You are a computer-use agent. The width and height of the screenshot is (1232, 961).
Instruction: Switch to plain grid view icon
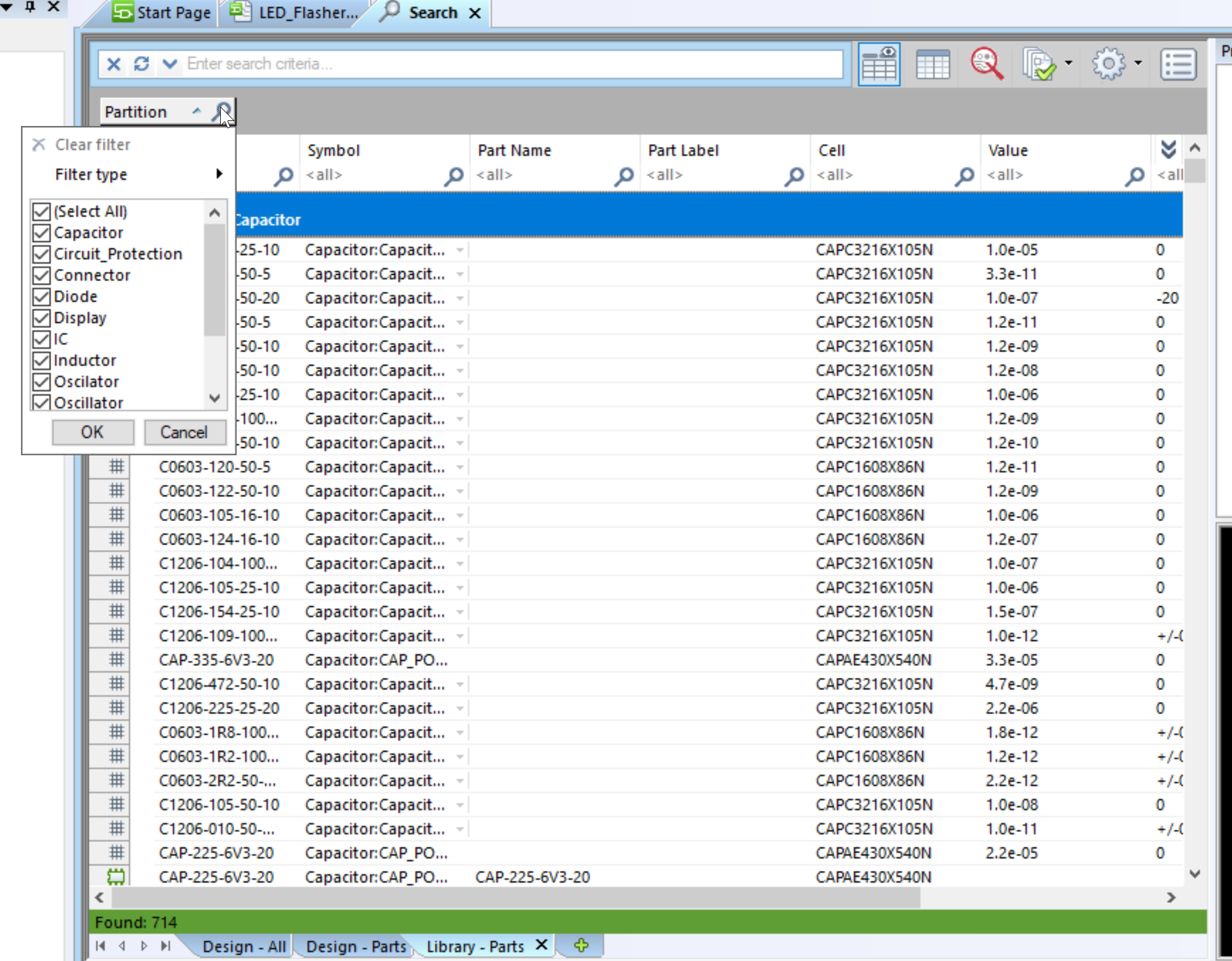(933, 64)
